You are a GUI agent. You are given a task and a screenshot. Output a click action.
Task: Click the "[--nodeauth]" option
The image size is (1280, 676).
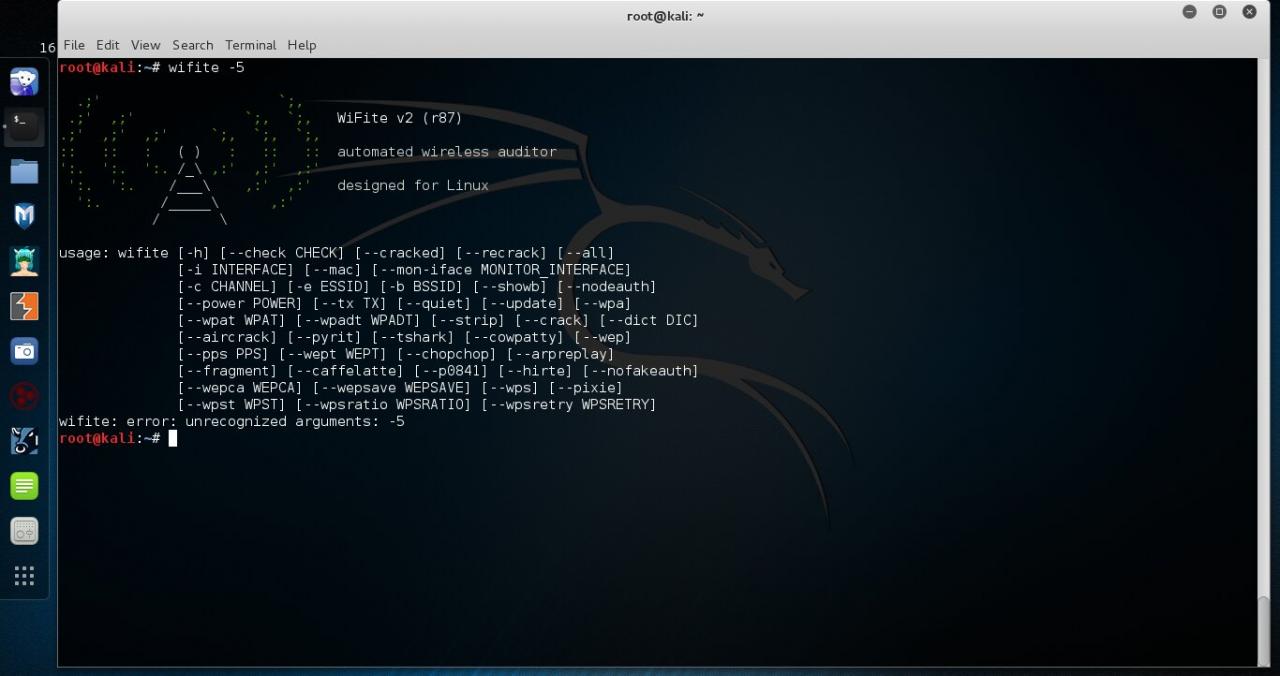[x=607, y=287]
